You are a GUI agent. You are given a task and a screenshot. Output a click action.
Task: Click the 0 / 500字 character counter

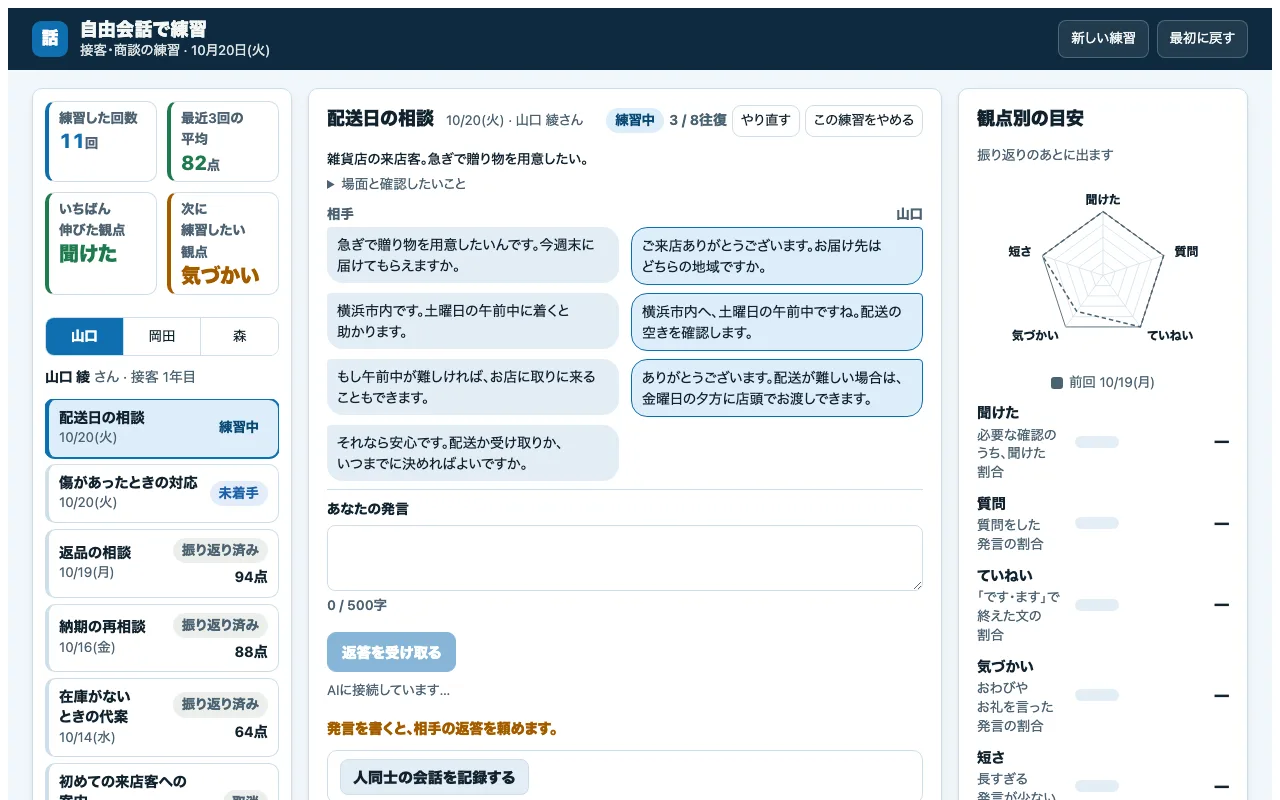[x=357, y=605]
